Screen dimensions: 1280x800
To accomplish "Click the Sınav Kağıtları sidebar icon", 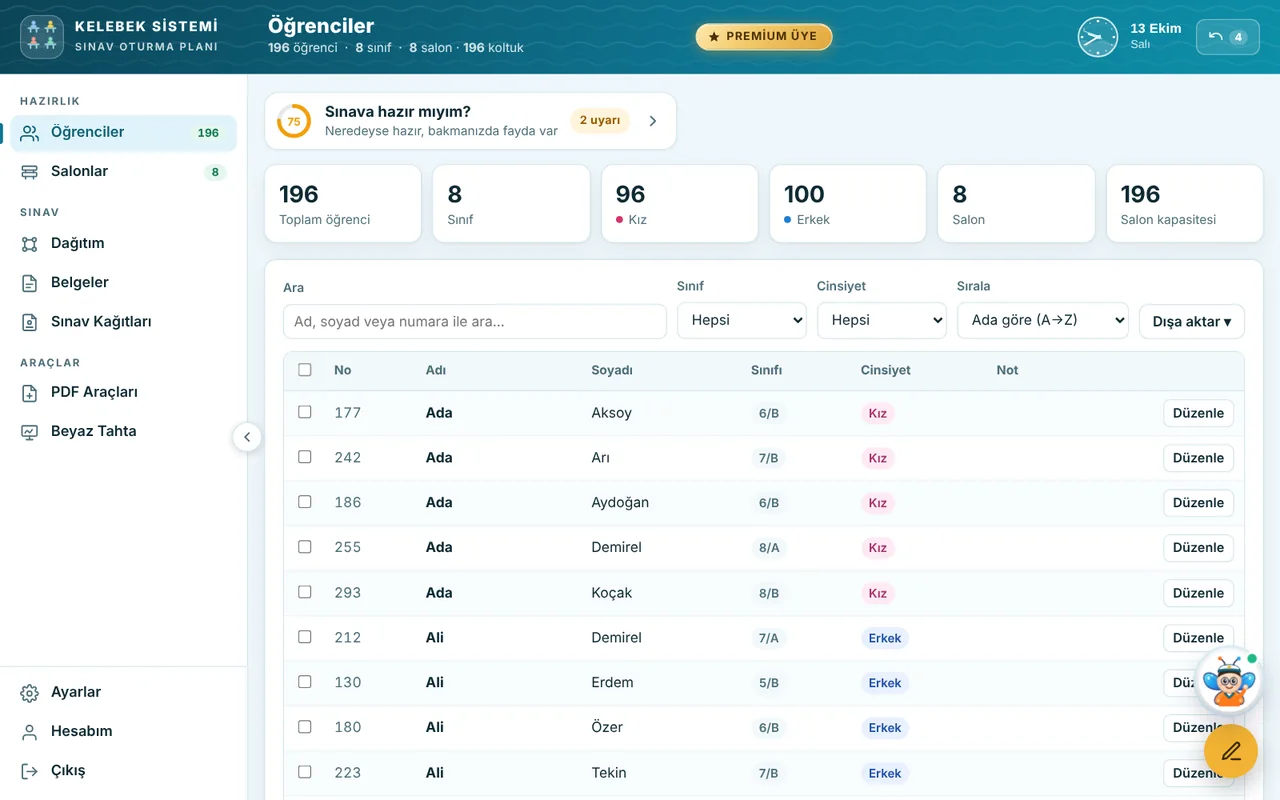I will tap(30, 322).
